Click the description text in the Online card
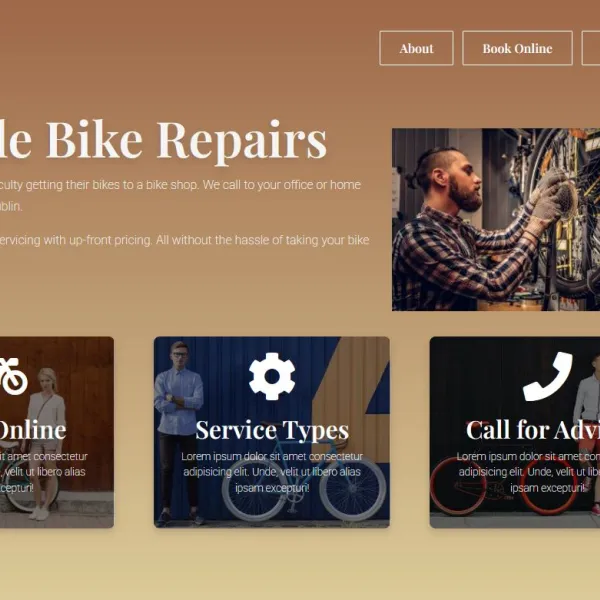Screen dimensions: 600x600 [x=43, y=472]
